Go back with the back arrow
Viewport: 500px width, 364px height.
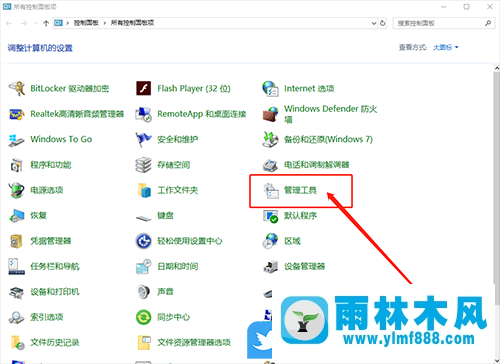click(x=9, y=23)
